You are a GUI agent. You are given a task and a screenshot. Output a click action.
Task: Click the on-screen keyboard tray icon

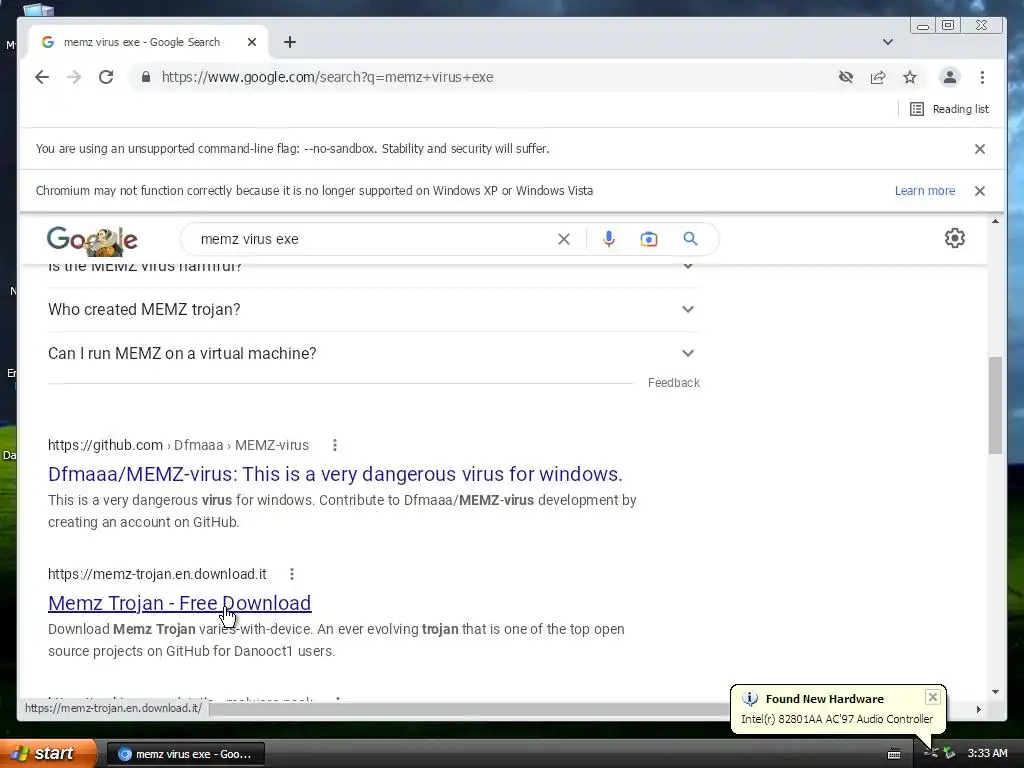tap(894, 754)
